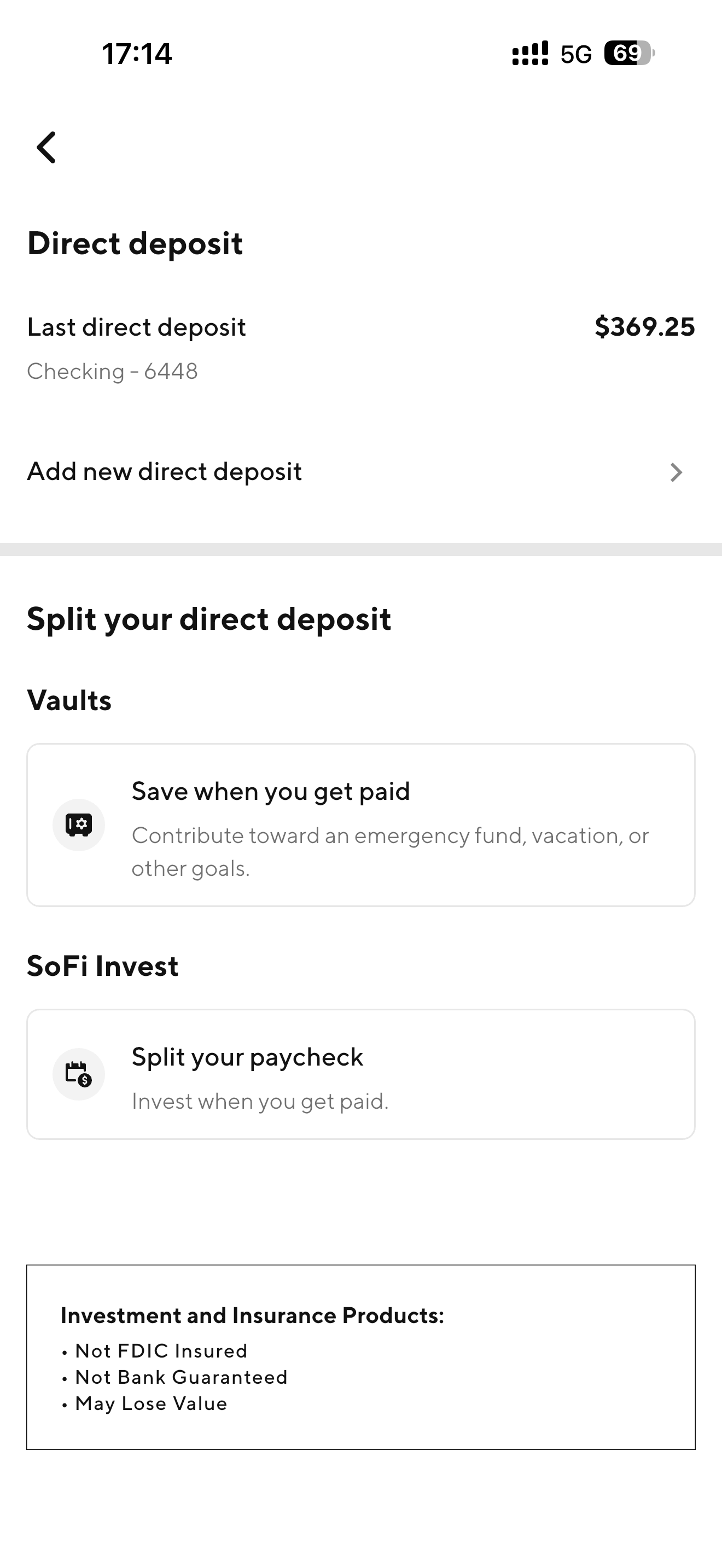Tap the back arrow icon
Screen dimensions: 722x1568
46,147
